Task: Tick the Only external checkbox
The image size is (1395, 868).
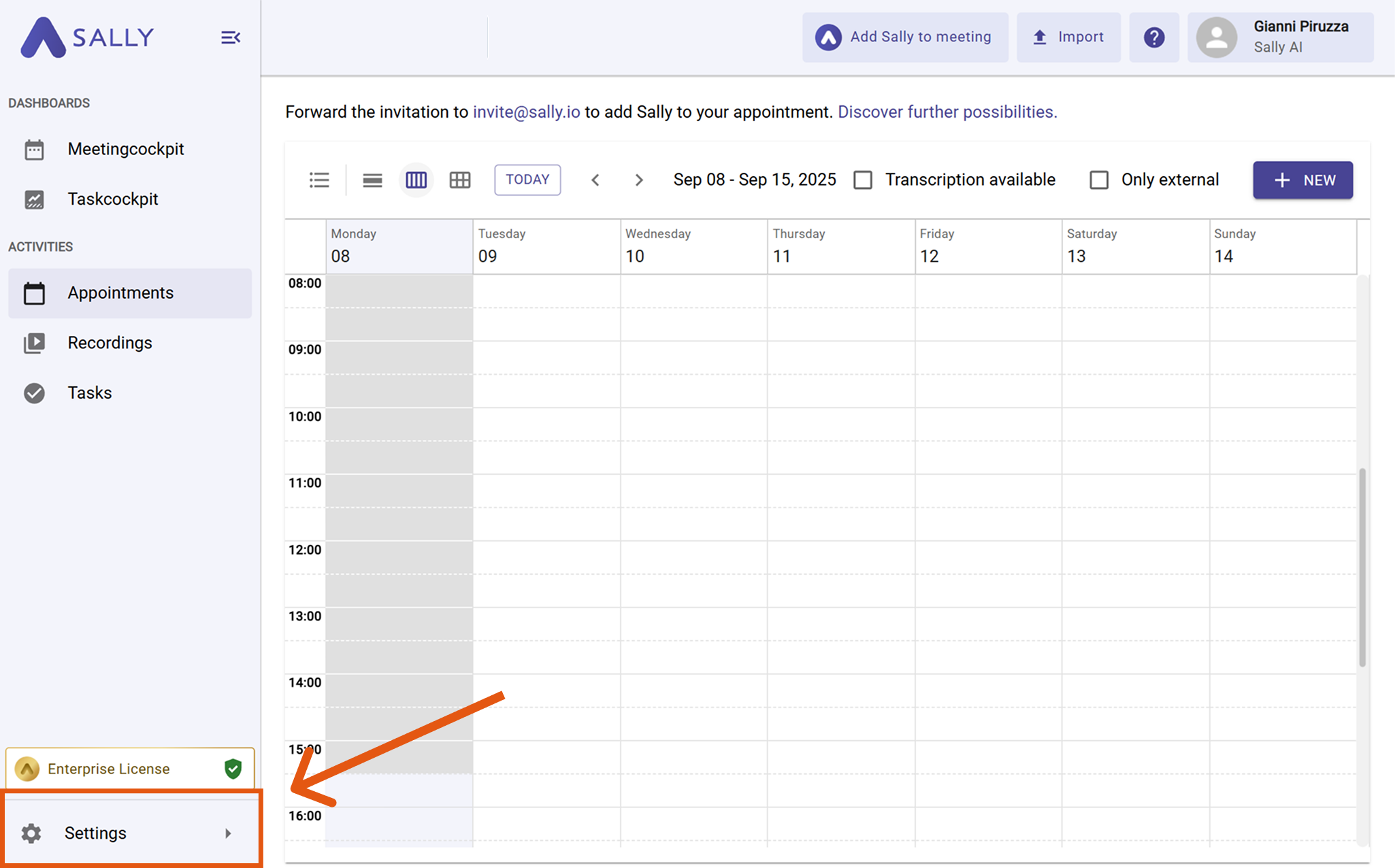Action: pos(1099,180)
